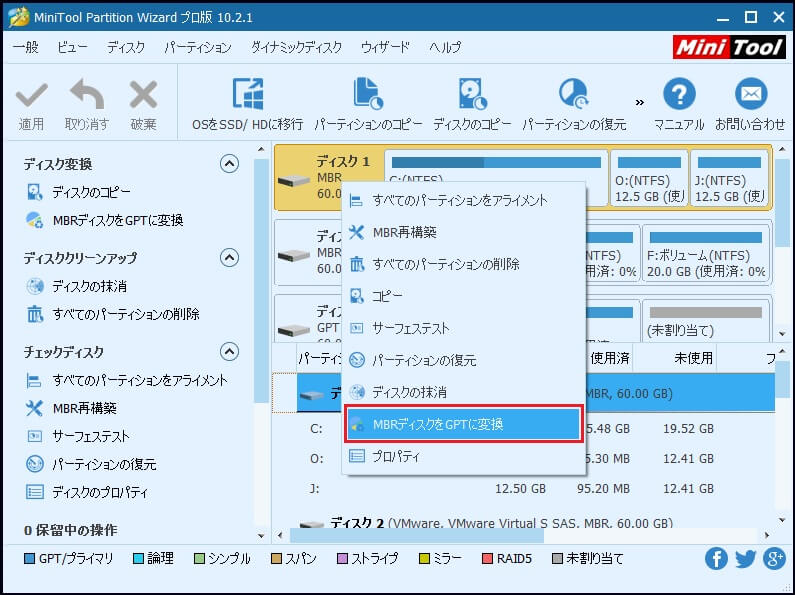This screenshot has height=595, width=795.
Task: Click sidebar ディスクのコピー item
Action: [79, 193]
